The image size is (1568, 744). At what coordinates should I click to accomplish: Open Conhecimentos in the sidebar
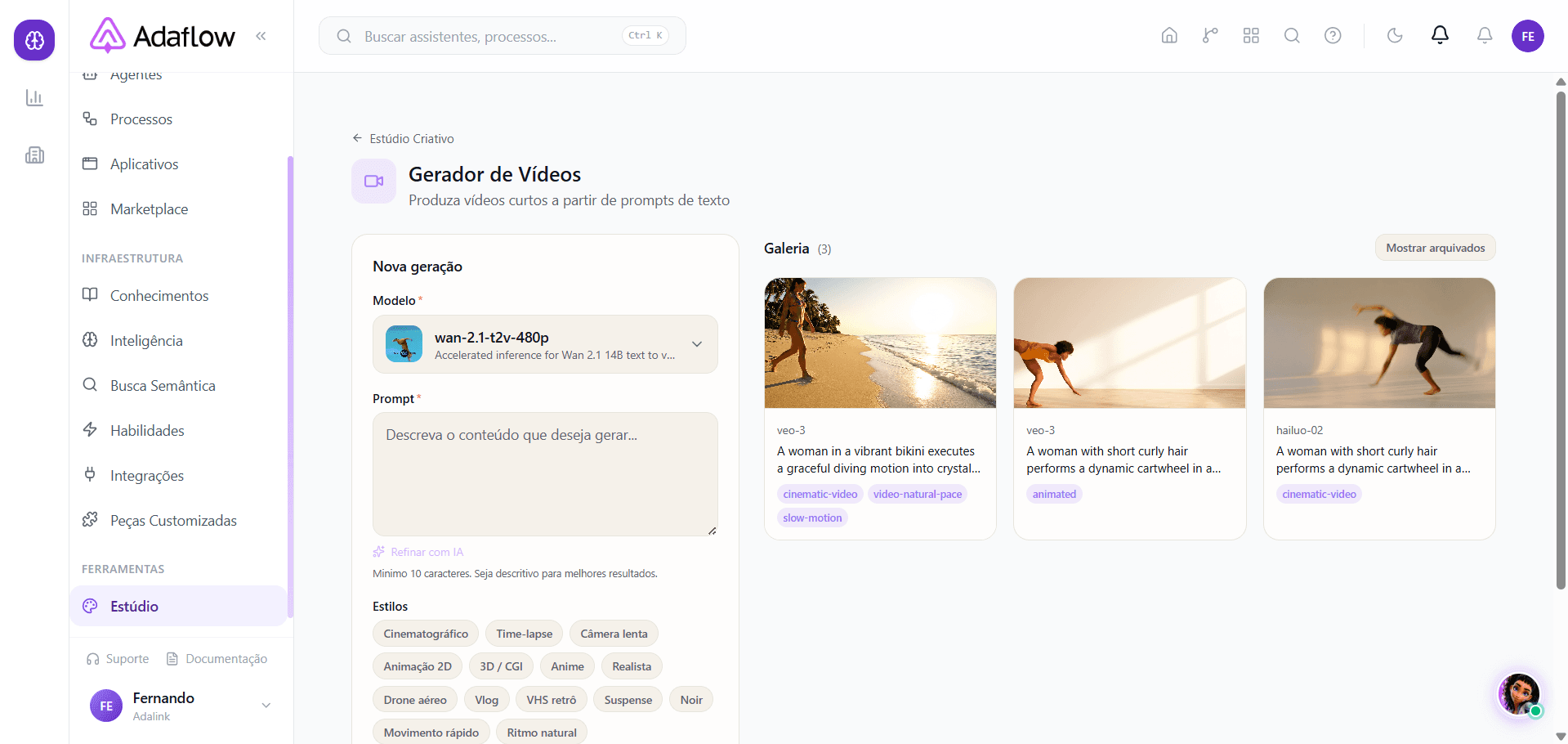[x=178, y=296]
